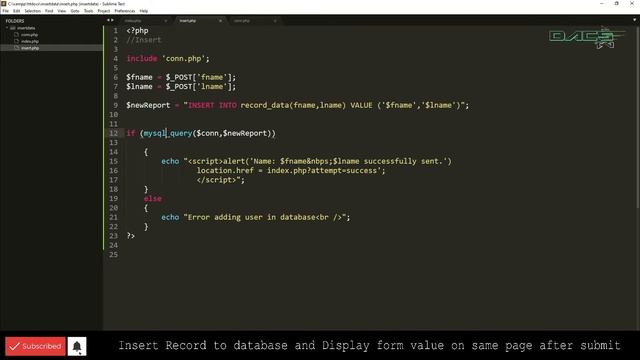
Task: Close the index.php tab
Action: [166, 21]
